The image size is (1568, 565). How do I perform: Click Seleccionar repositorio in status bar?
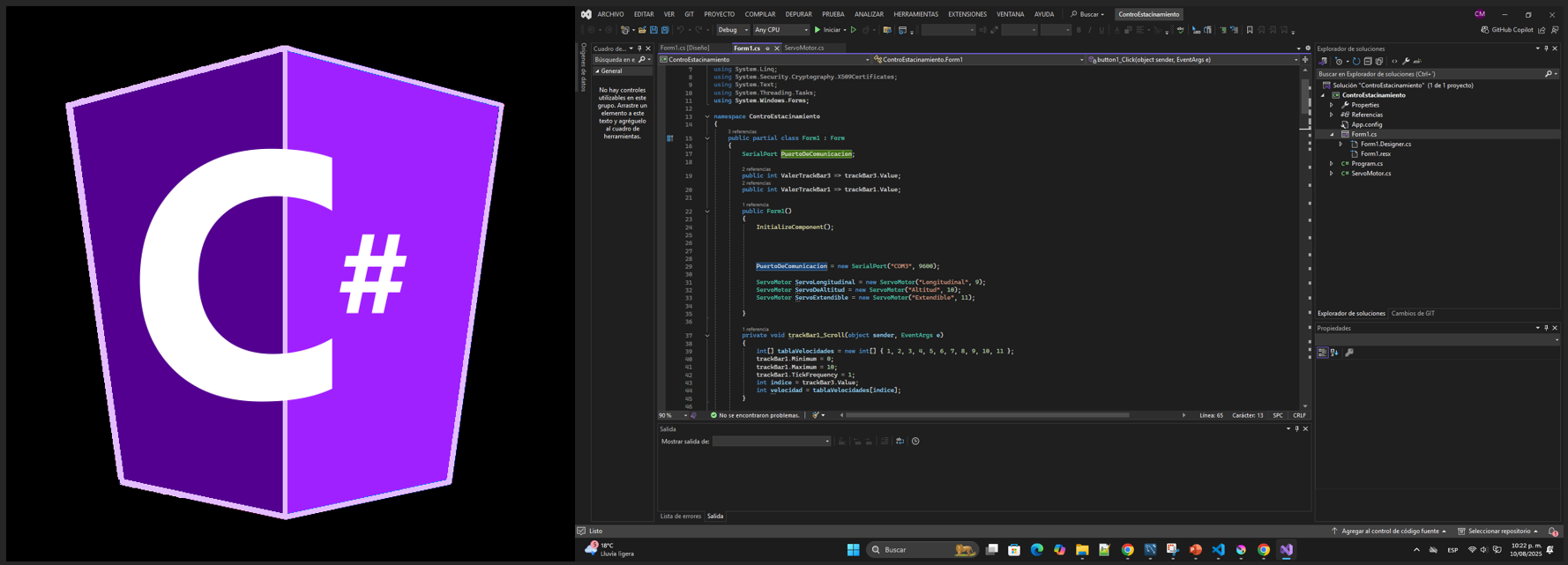1498,532
